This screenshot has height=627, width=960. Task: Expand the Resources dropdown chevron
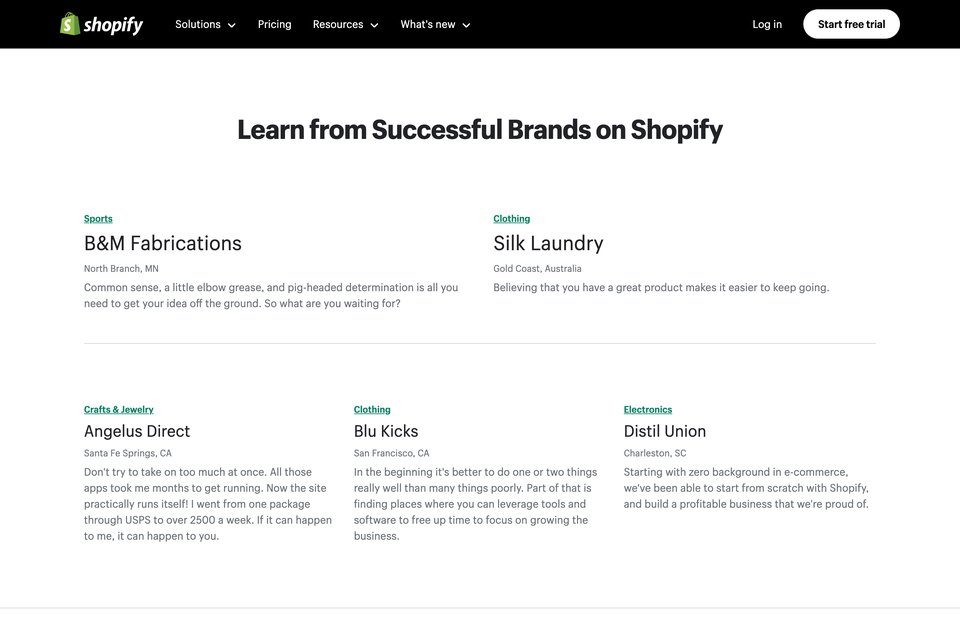pyautogui.click(x=374, y=25)
